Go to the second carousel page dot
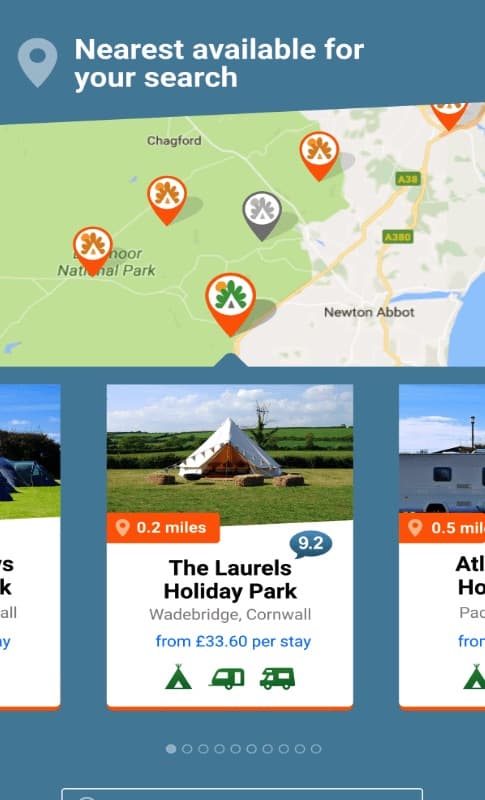Viewport: 485px width, 800px height. pyautogui.click(x=187, y=748)
